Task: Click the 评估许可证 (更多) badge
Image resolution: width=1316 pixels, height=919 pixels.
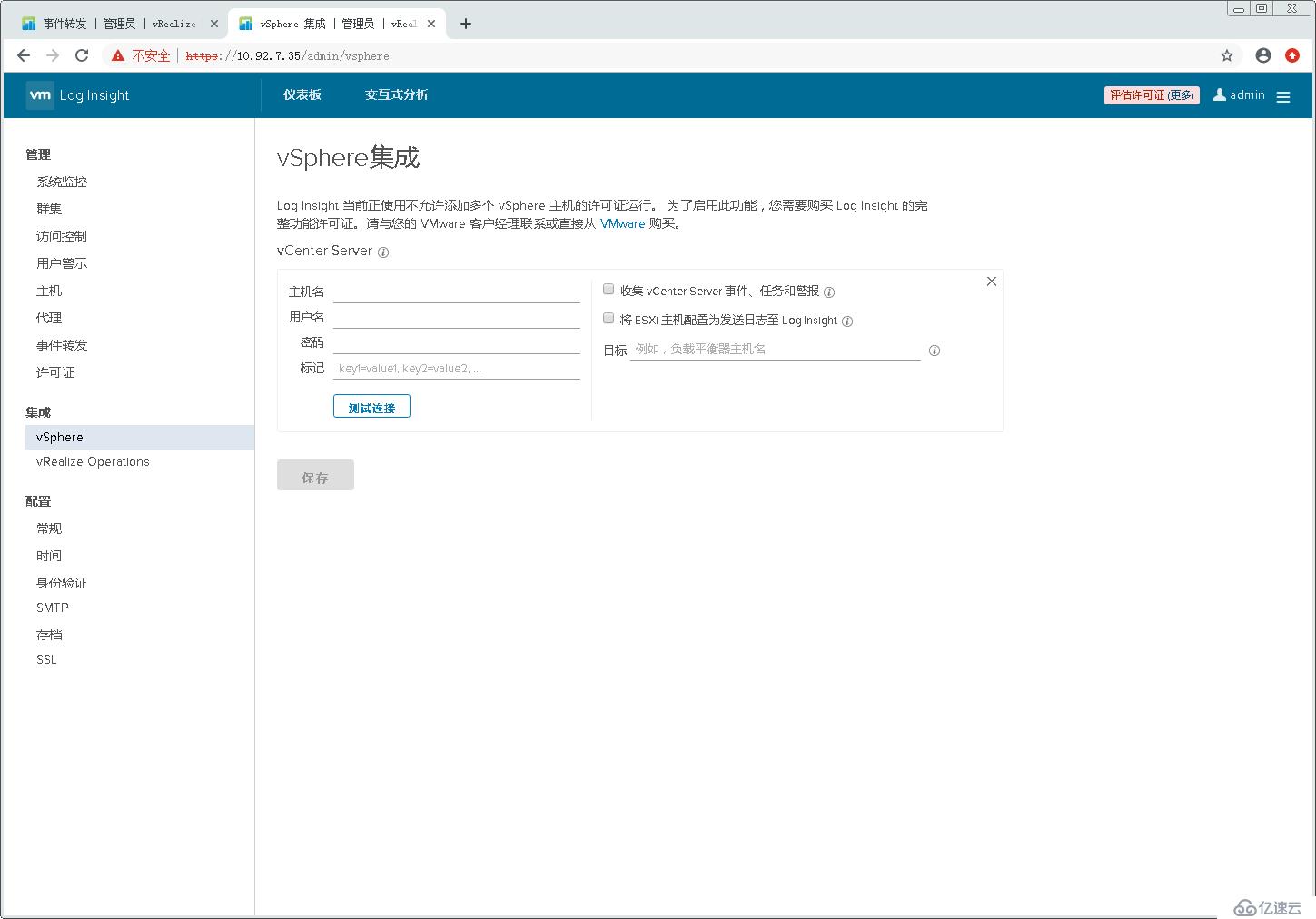Action: (x=1152, y=95)
